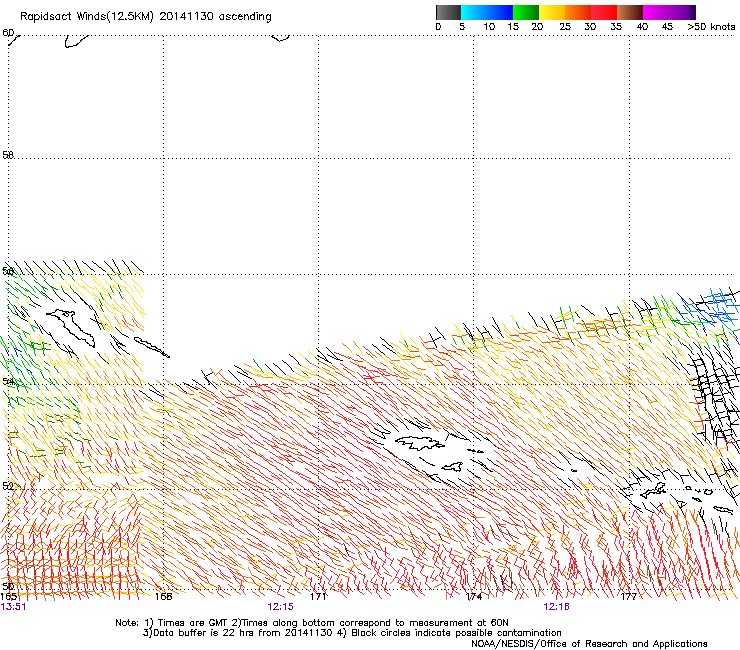Click the yellow 20-25 knots color swatch
The image size is (740, 650).
[552, 12]
